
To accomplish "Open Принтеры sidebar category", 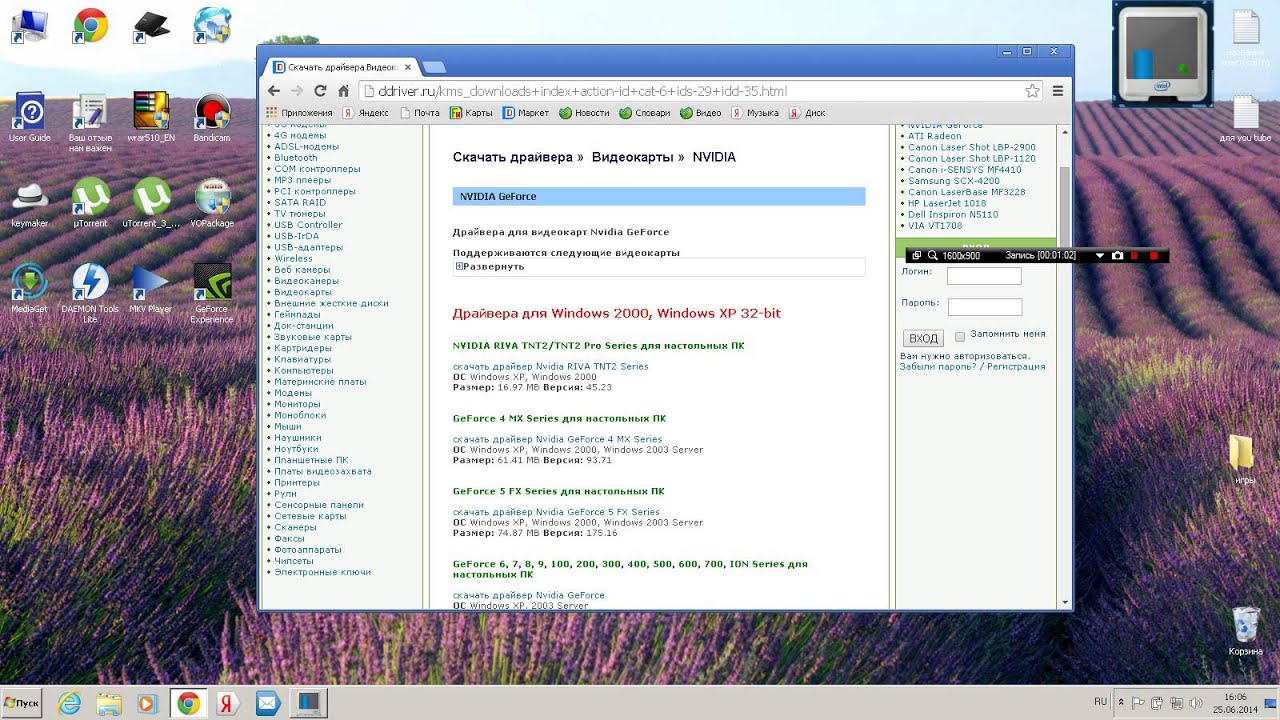I will [x=297, y=482].
